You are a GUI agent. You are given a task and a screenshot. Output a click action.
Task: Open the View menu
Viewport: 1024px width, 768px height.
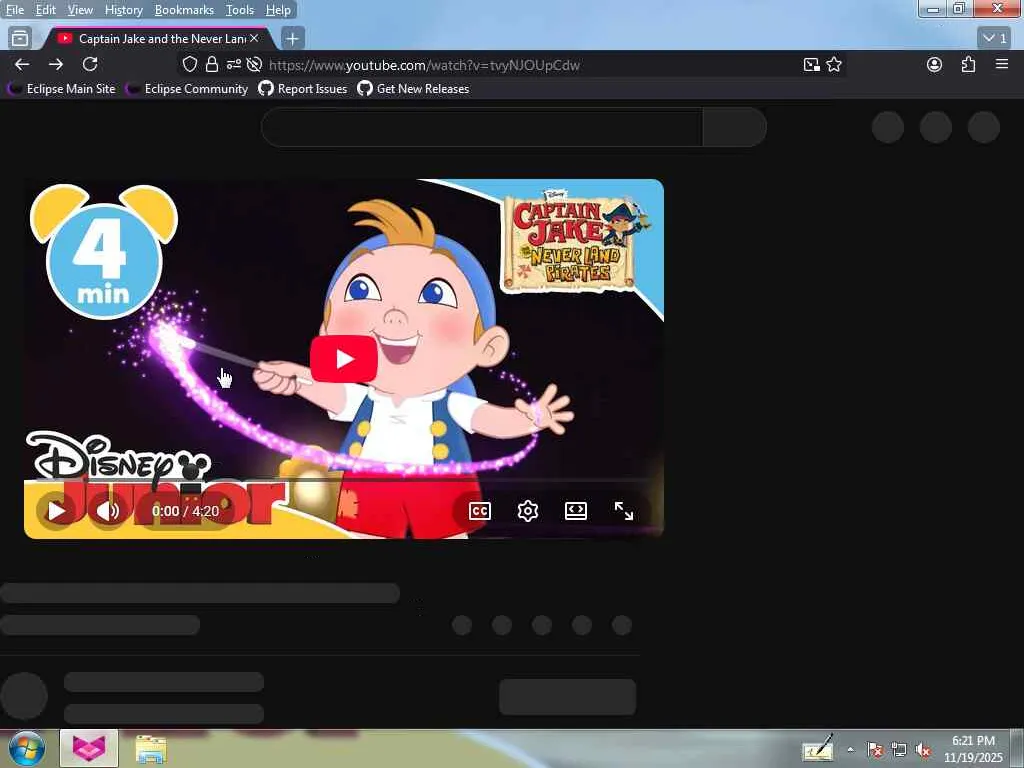pos(80,10)
